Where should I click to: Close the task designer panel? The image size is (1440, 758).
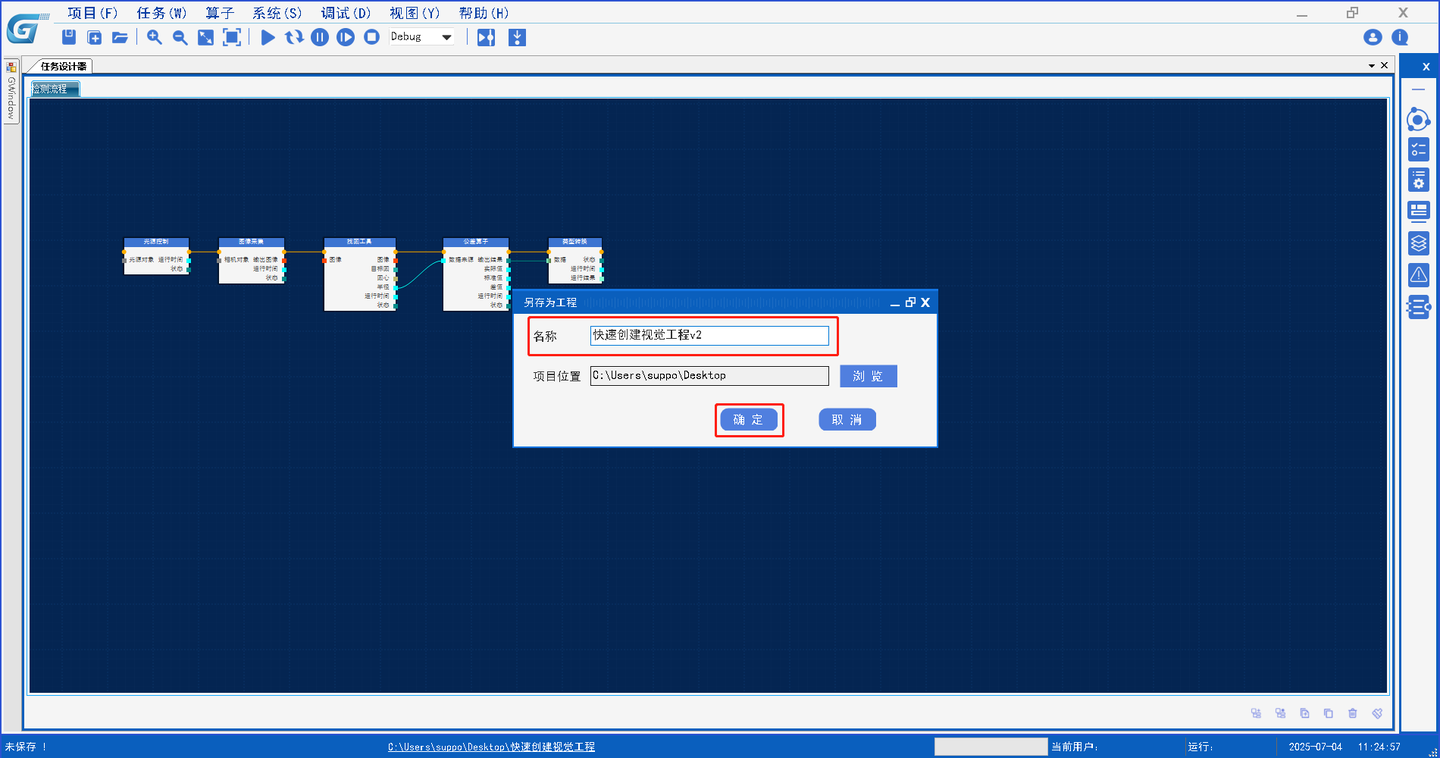(1384, 65)
